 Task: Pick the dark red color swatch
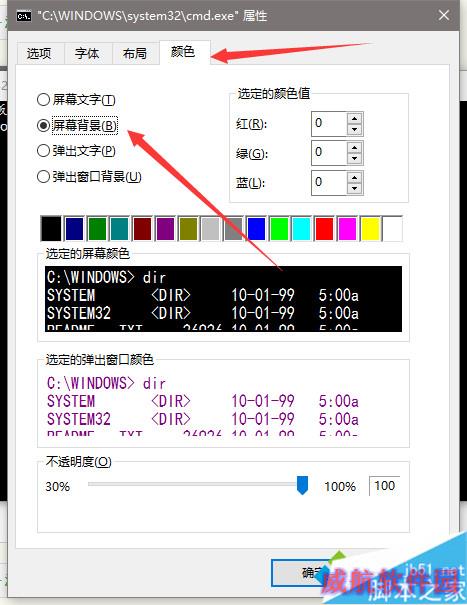(x=142, y=229)
